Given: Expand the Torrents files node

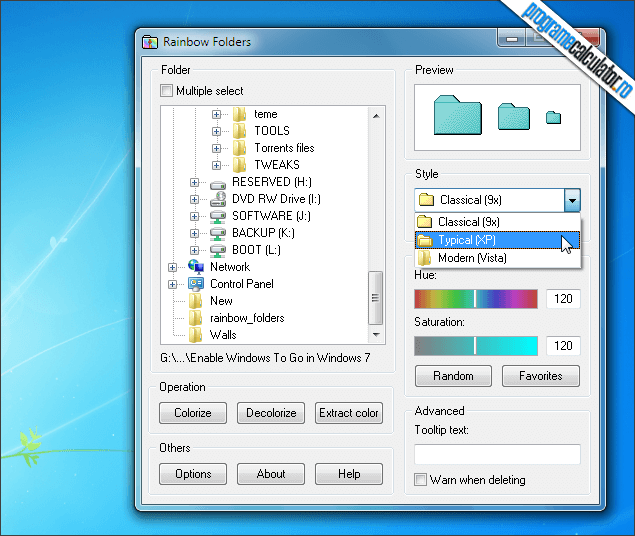Looking at the screenshot, I should (x=216, y=149).
